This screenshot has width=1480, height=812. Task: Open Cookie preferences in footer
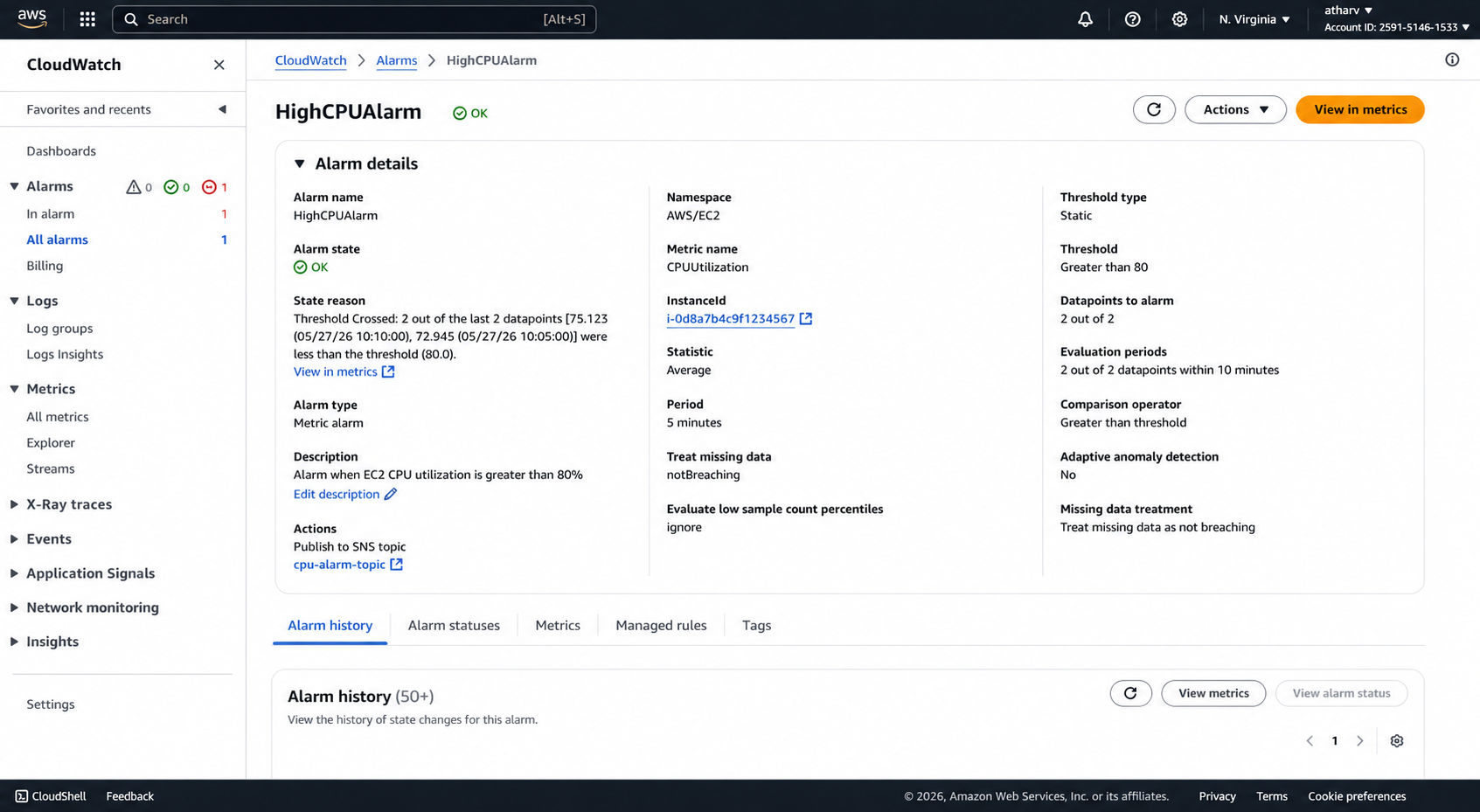(x=1357, y=796)
